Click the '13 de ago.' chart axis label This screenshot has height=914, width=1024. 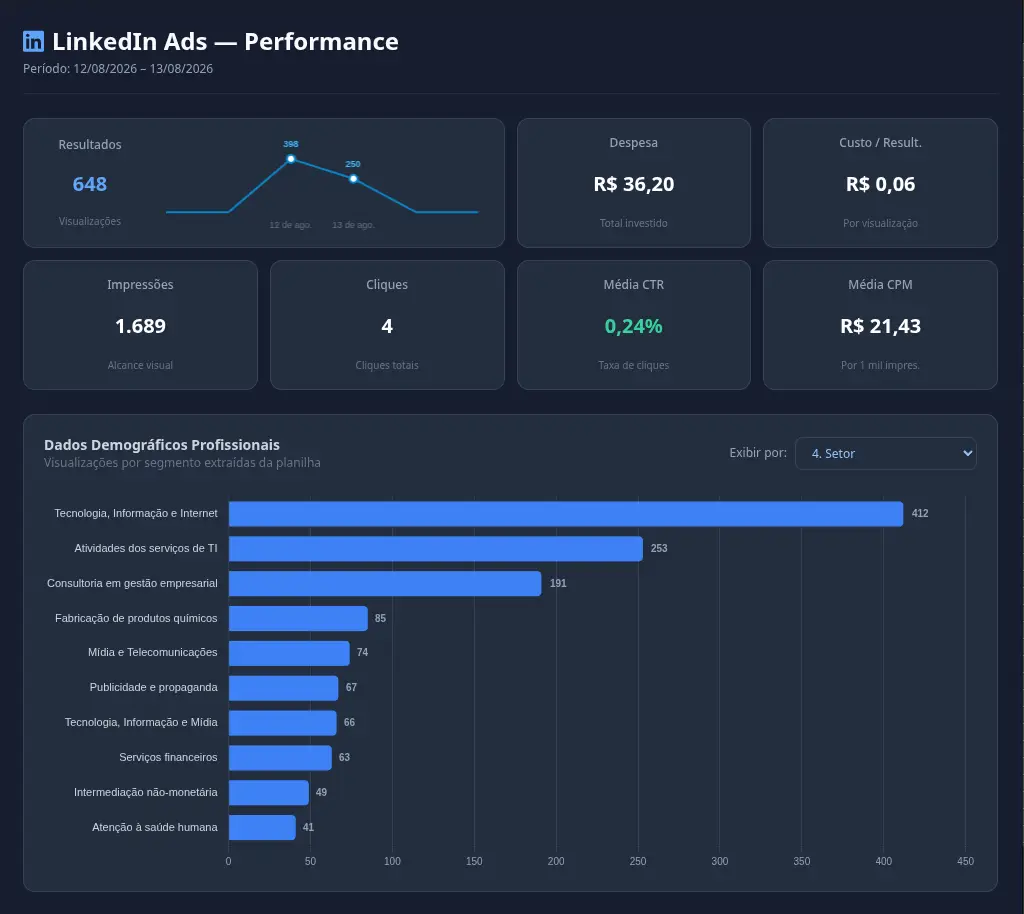pos(353,225)
